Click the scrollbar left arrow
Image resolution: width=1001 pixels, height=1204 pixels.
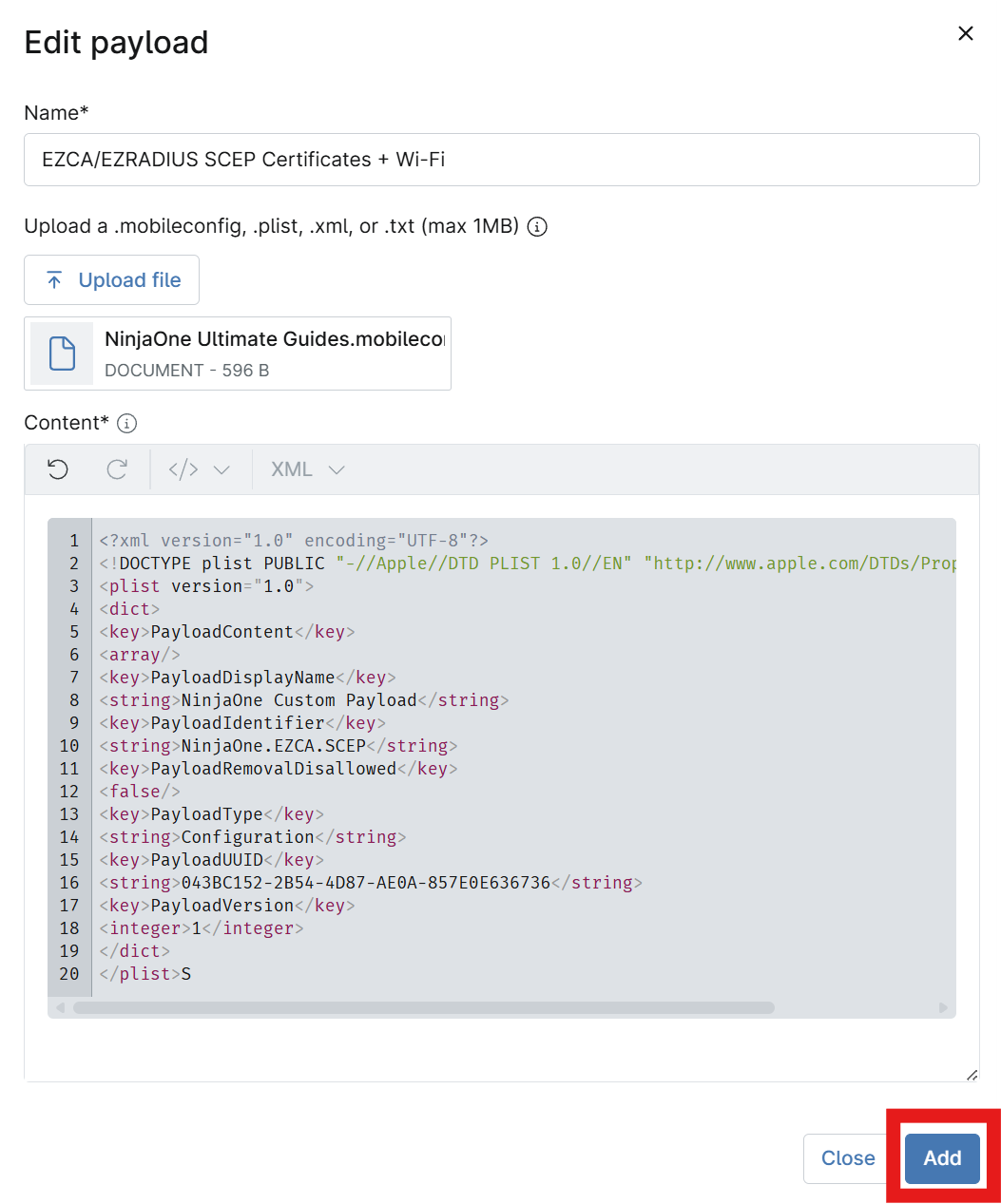[x=60, y=1007]
